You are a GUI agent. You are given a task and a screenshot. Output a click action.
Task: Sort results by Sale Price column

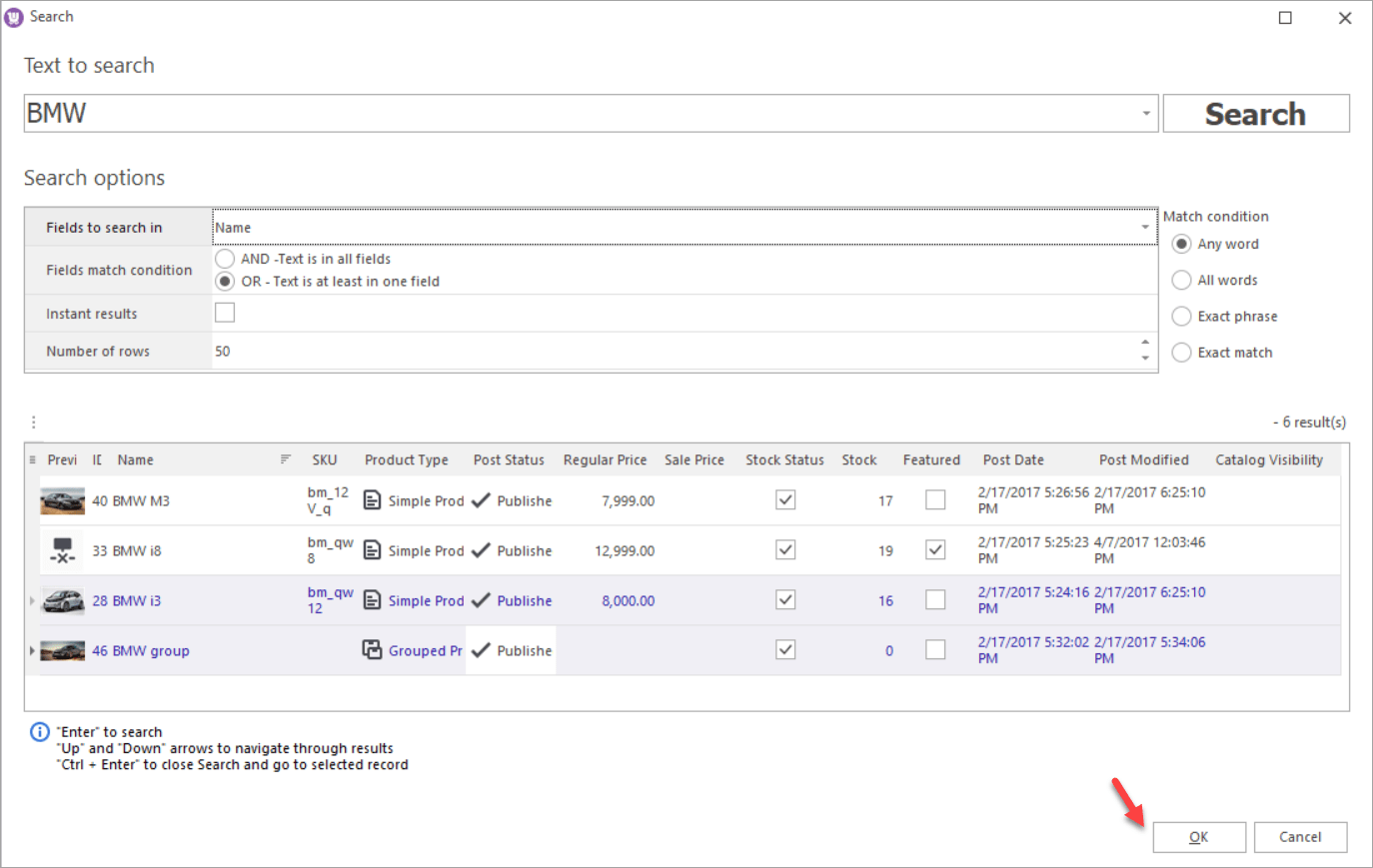click(x=694, y=460)
